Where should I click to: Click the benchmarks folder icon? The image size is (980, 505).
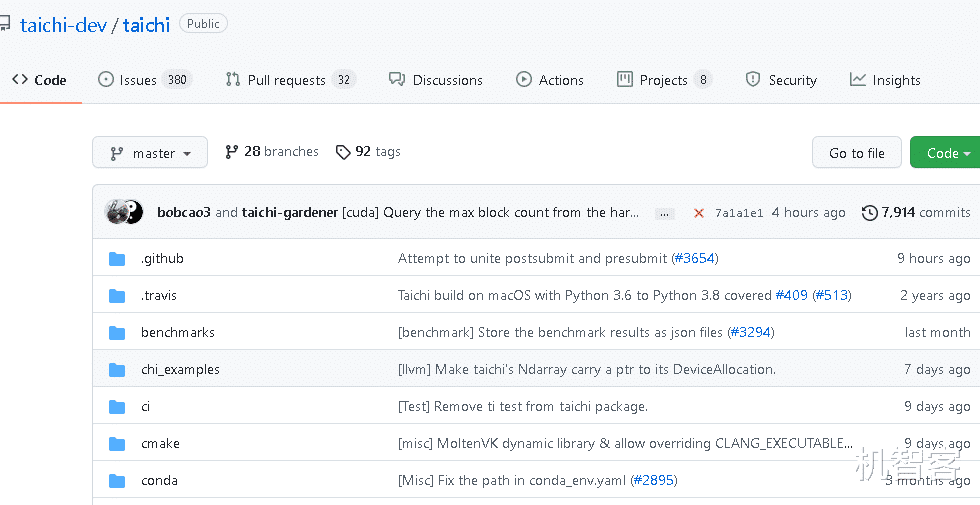tap(117, 333)
